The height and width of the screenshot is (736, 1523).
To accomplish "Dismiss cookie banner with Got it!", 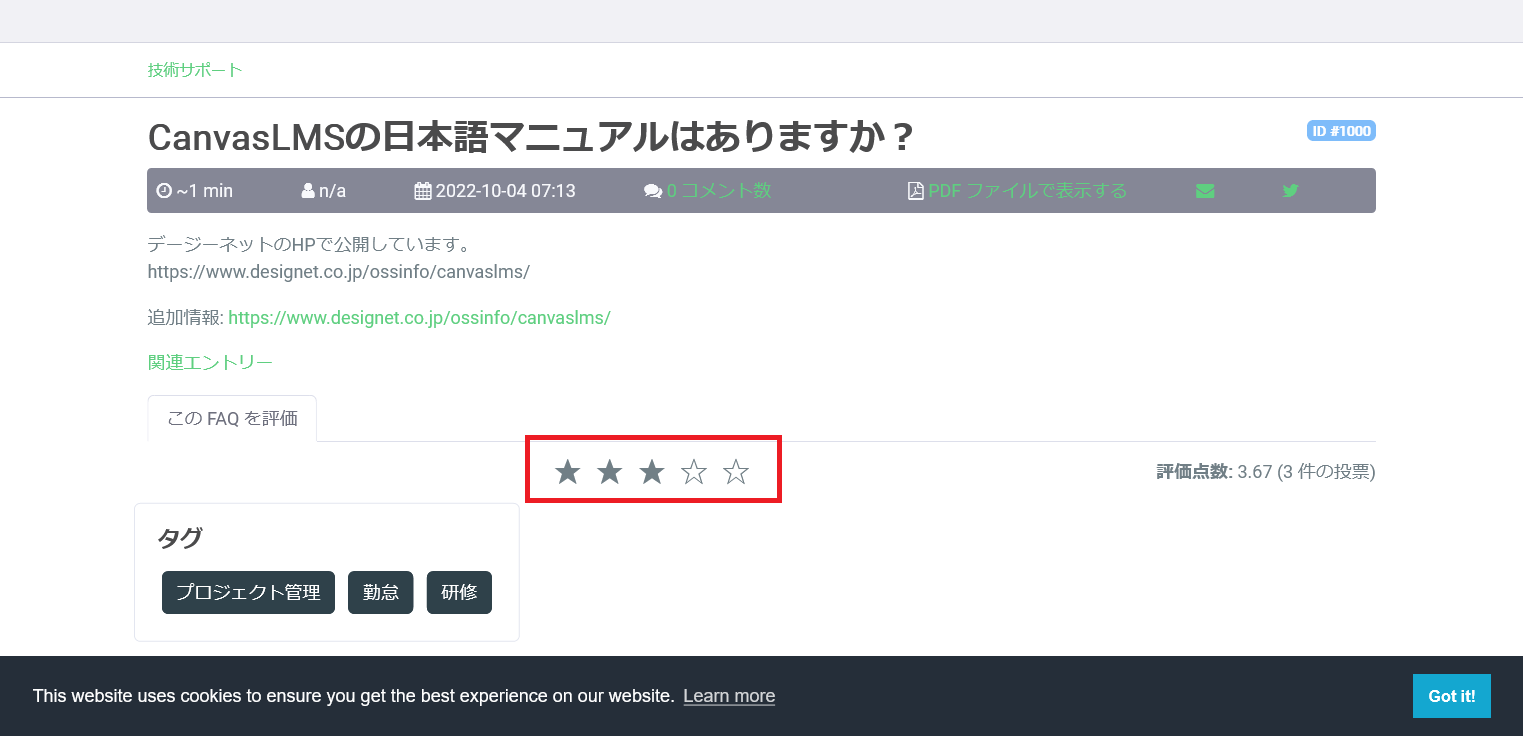I will coord(1452,696).
